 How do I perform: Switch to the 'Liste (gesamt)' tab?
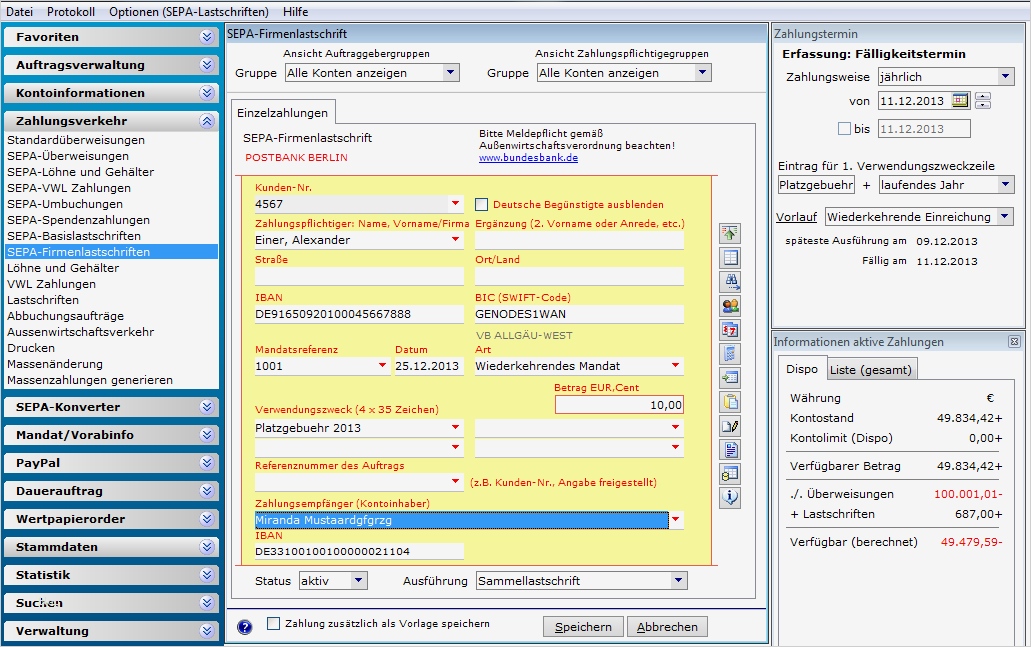click(x=871, y=370)
